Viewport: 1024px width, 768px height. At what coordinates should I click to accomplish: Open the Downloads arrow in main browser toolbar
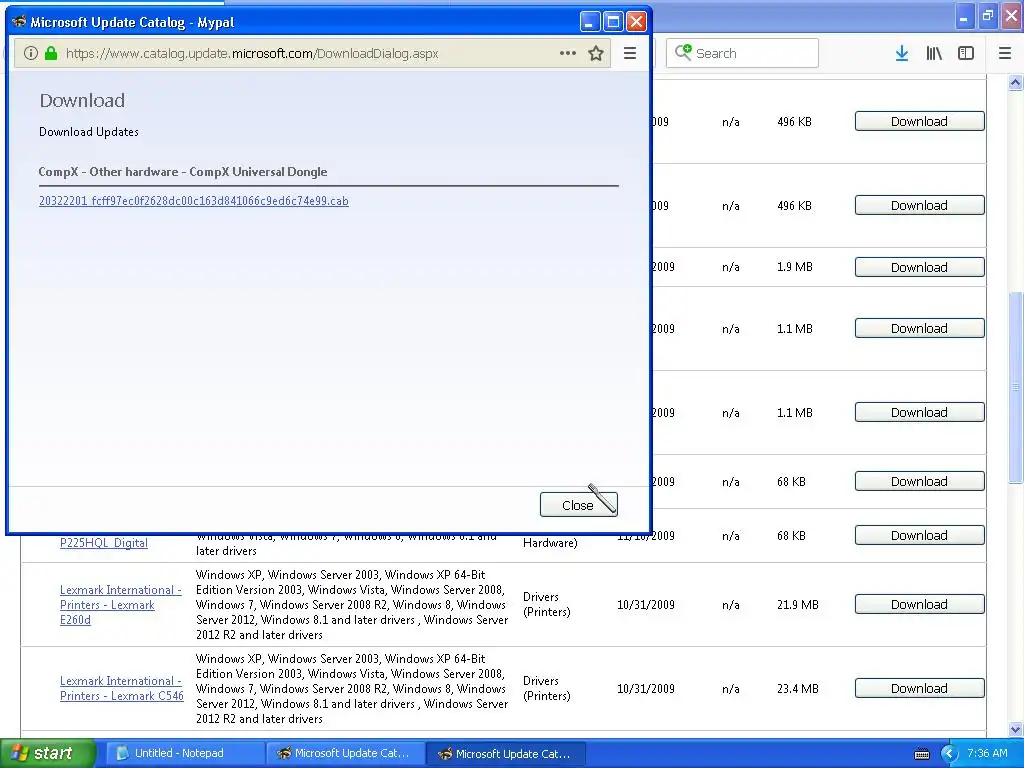902,54
